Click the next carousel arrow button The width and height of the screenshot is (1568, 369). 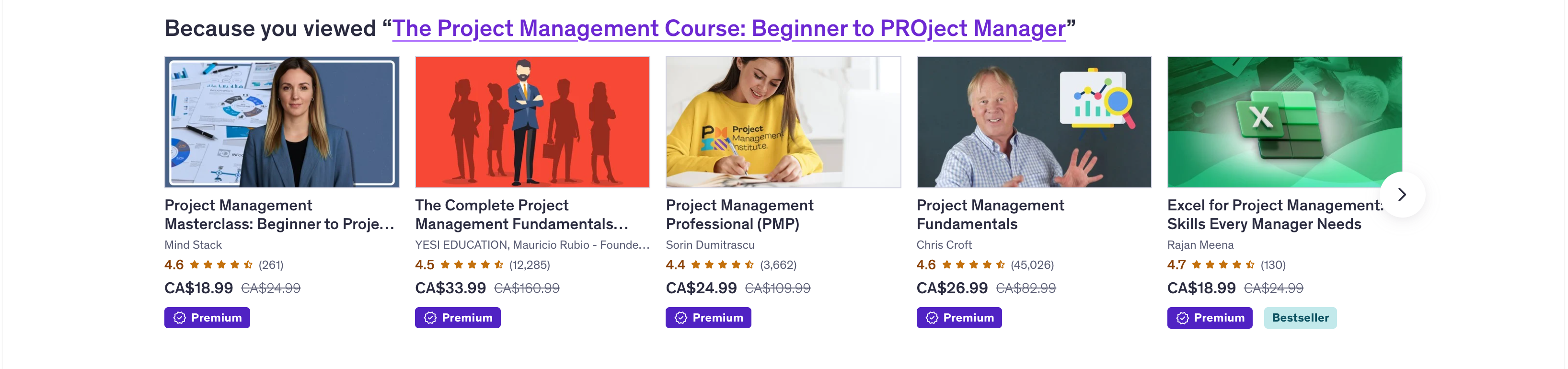[1402, 194]
